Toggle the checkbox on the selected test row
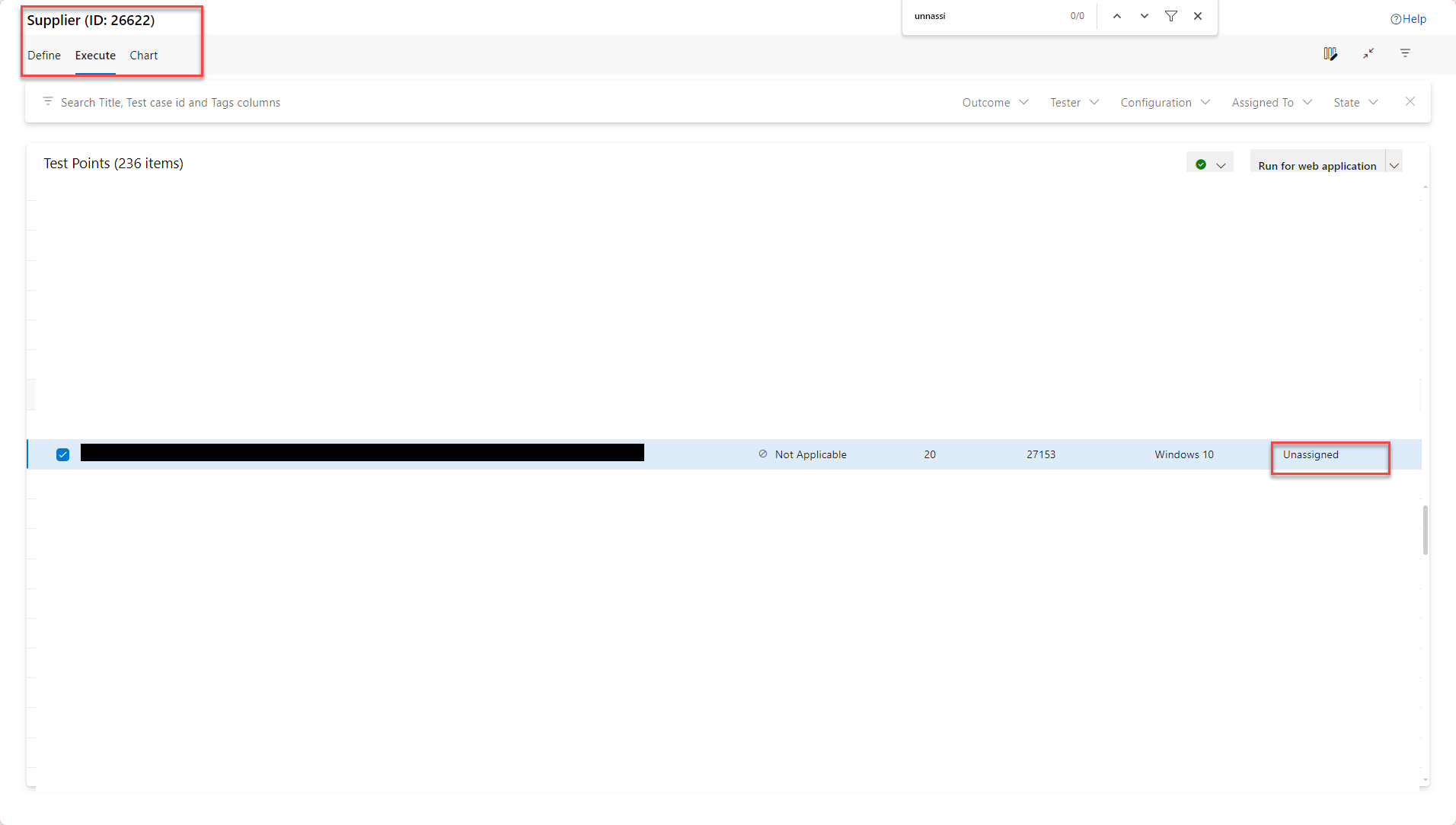Screen dimensions: 1456x825 click(x=62, y=454)
